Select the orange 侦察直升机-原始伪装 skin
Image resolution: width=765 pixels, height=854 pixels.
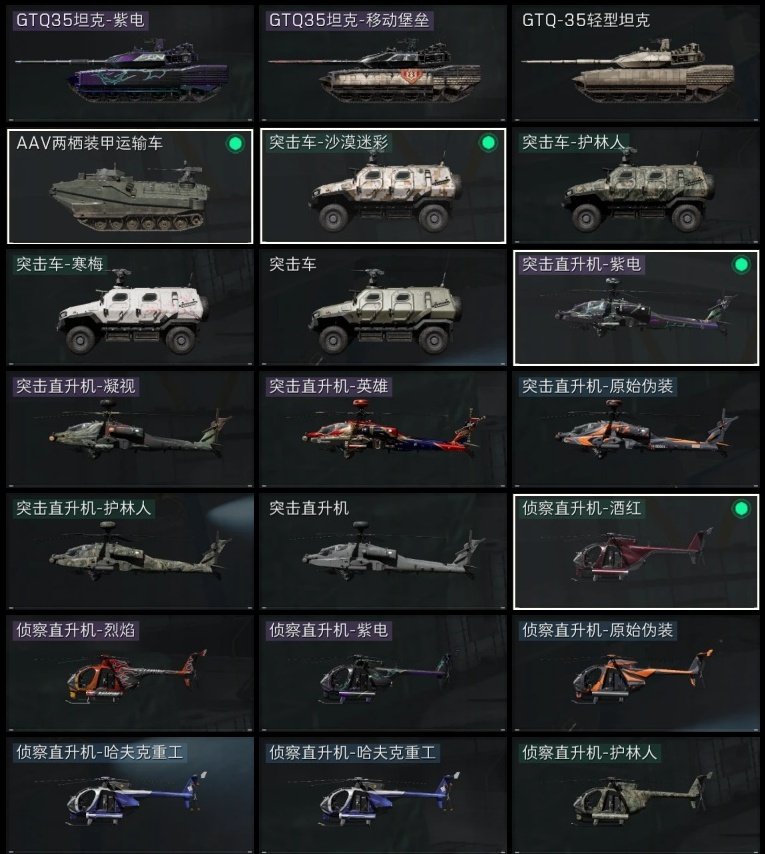click(x=636, y=674)
